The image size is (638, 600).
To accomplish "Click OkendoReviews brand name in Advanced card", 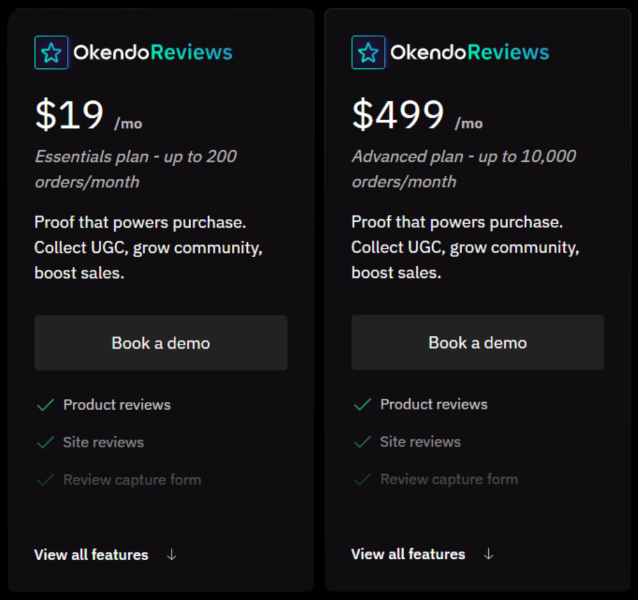I will click(469, 53).
